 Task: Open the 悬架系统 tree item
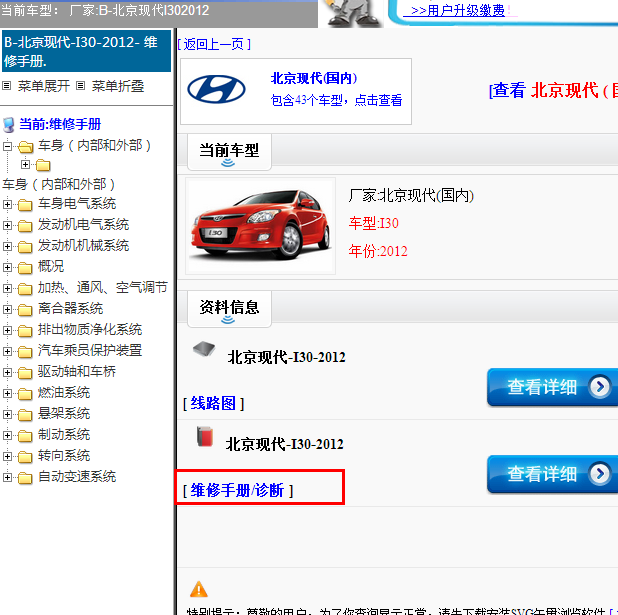(64, 414)
